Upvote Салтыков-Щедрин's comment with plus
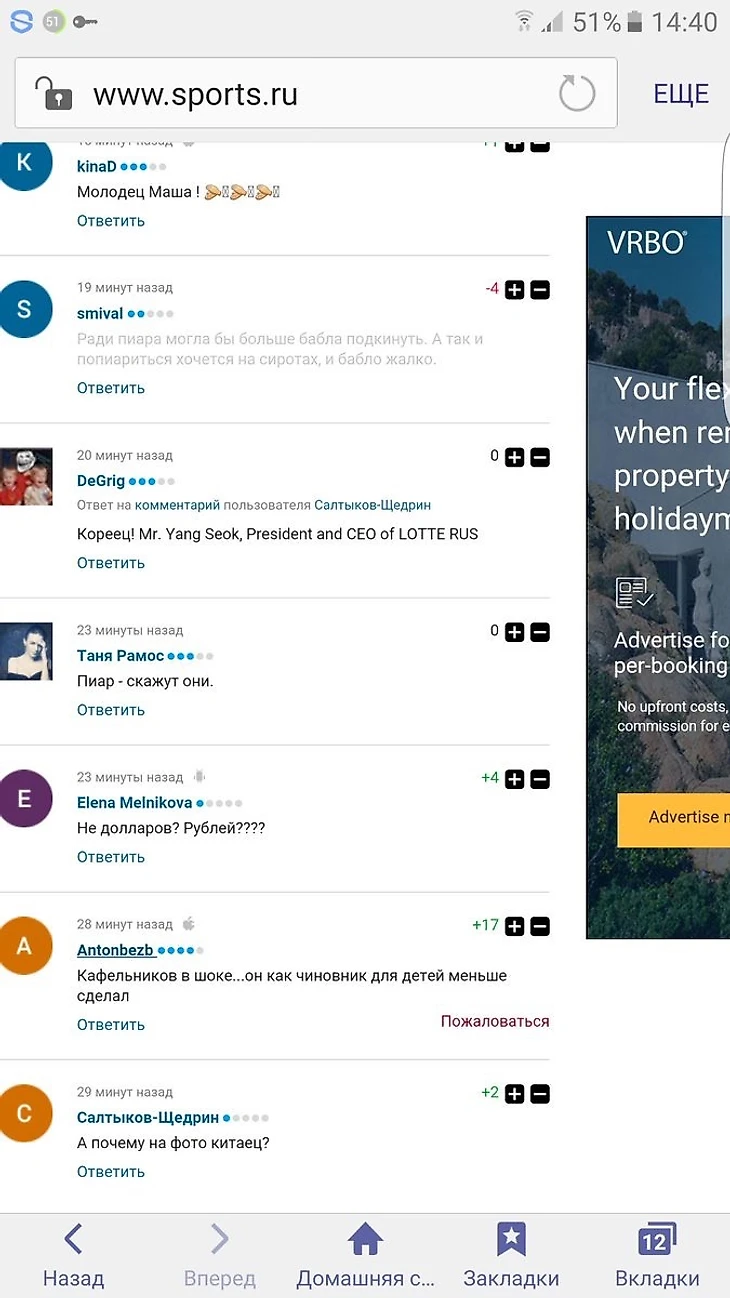Screen dimensions: 730x1298 point(515,1094)
